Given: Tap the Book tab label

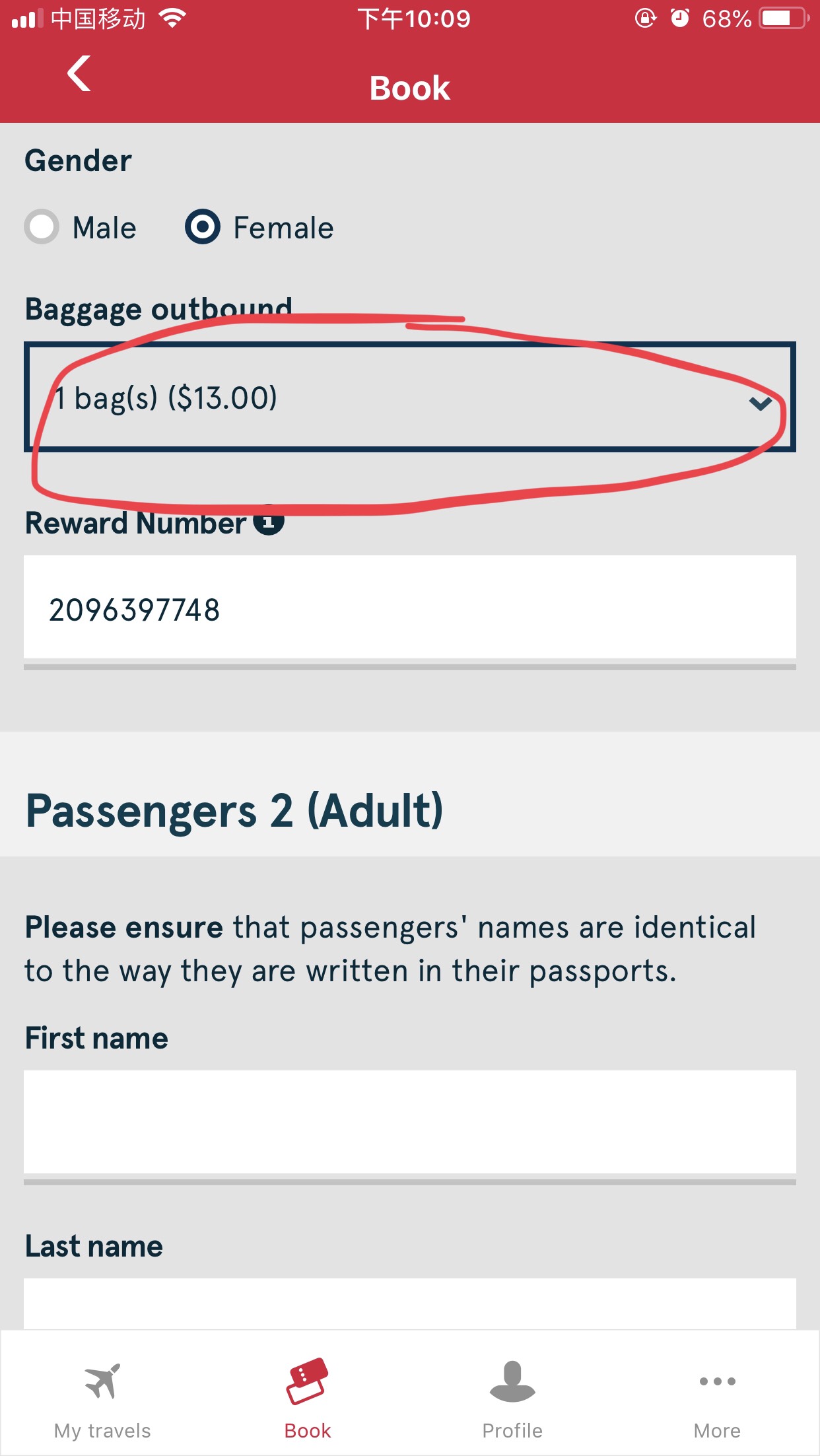Looking at the screenshot, I should 307,1430.
